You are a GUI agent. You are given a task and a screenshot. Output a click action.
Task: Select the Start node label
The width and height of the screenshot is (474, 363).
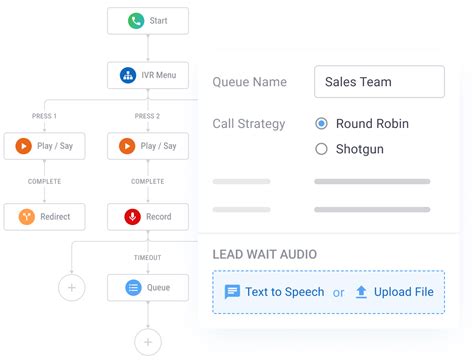click(158, 21)
